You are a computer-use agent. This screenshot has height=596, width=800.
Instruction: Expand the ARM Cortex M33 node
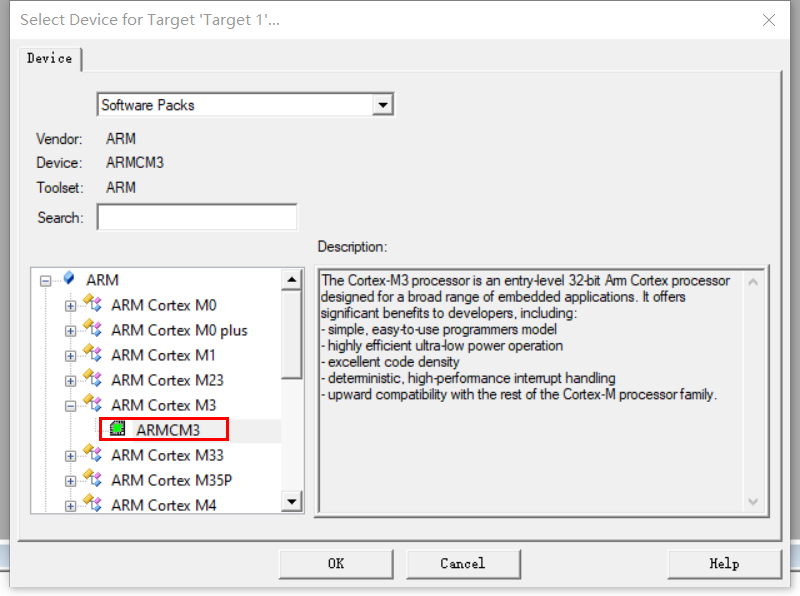coord(70,456)
